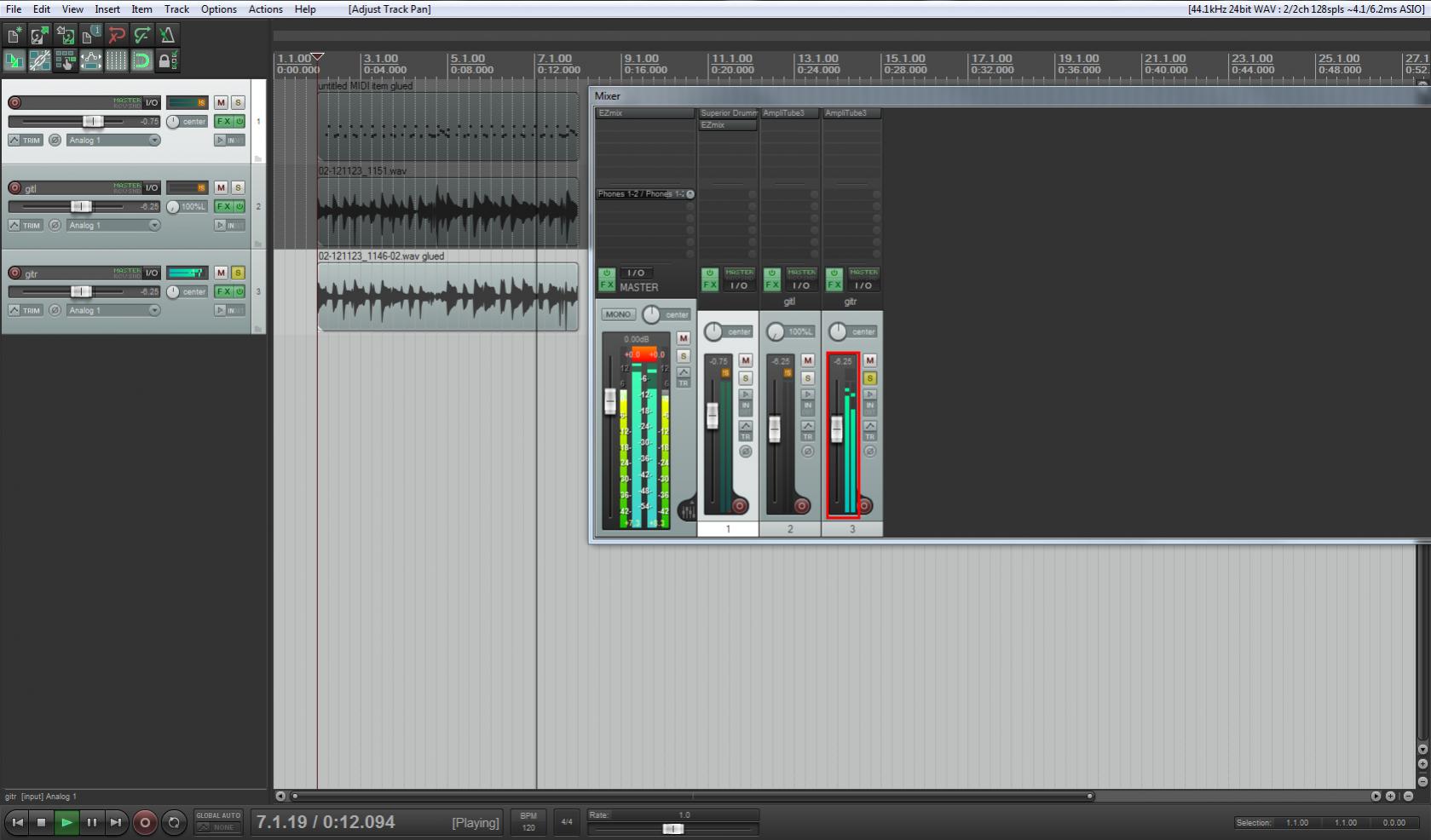Image resolution: width=1431 pixels, height=840 pixels.
Task: Click the BPM 120 tempo field
Action: click(x=528, y=822)
